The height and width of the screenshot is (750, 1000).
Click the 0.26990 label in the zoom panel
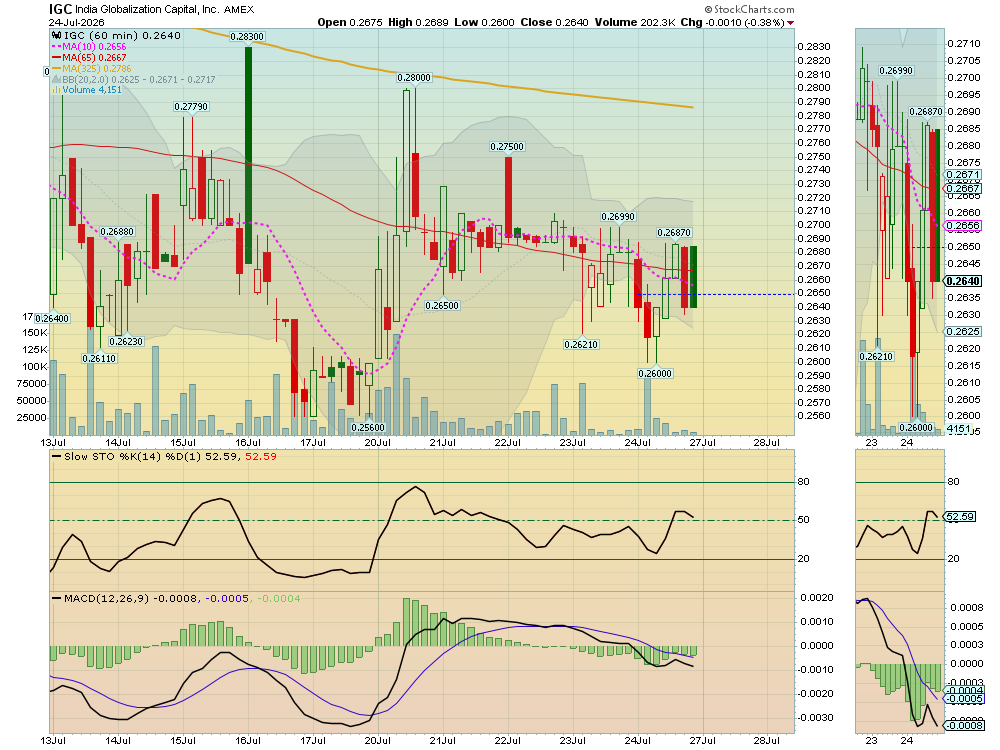895,71
